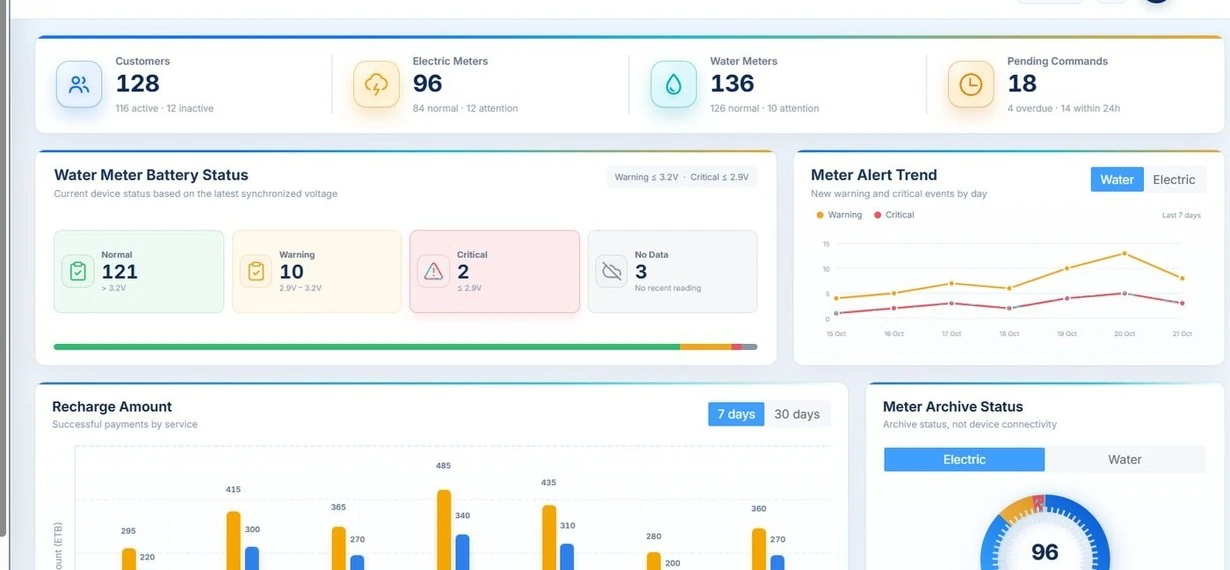Click the Water Meters count 136
Viewport: 1230px width, 570px height.
pos(732,84)
